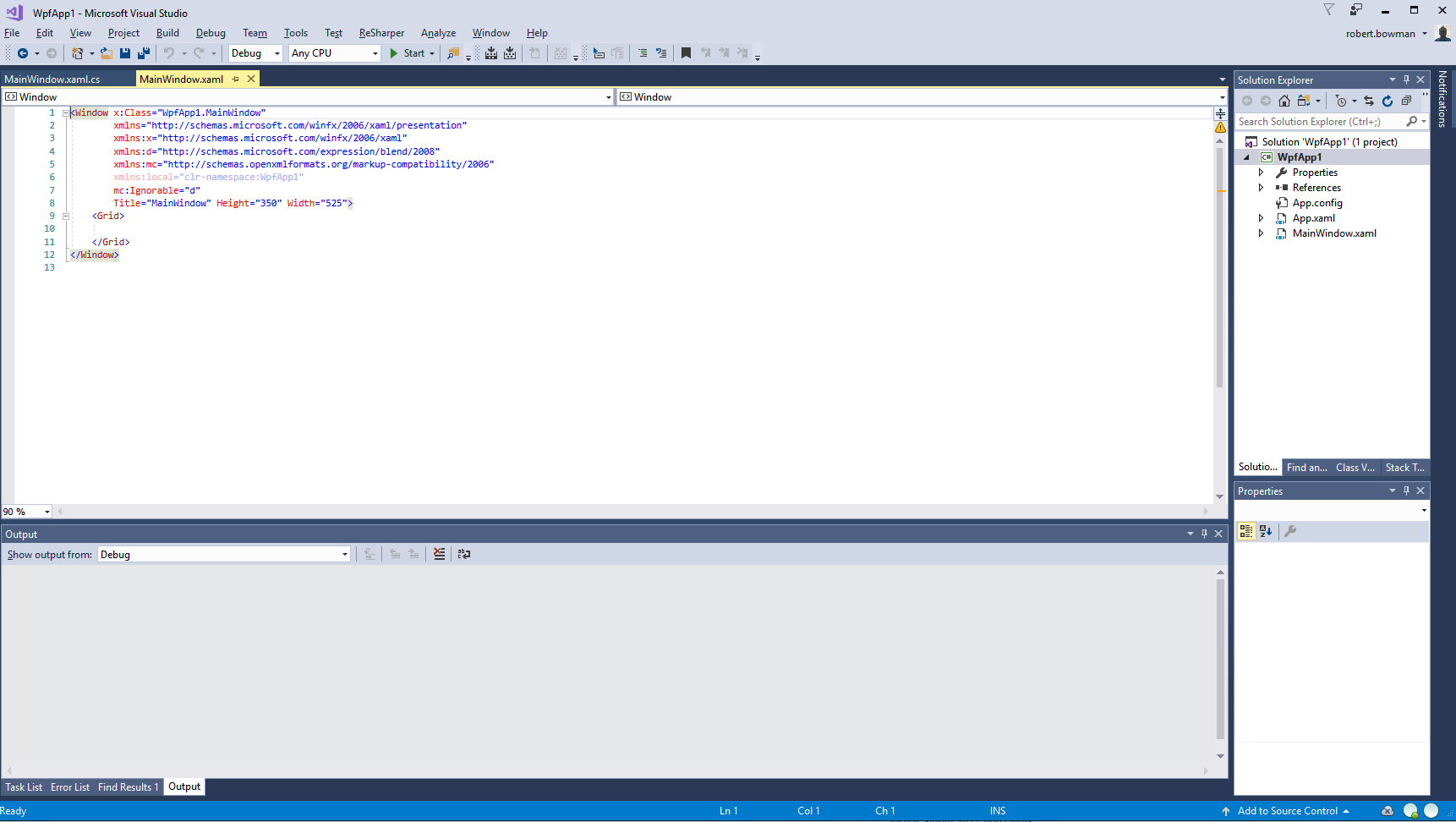Open Pending Changes Filter in Solution Explorer
Screen dimensions: 1456x822
(1341, 101)
